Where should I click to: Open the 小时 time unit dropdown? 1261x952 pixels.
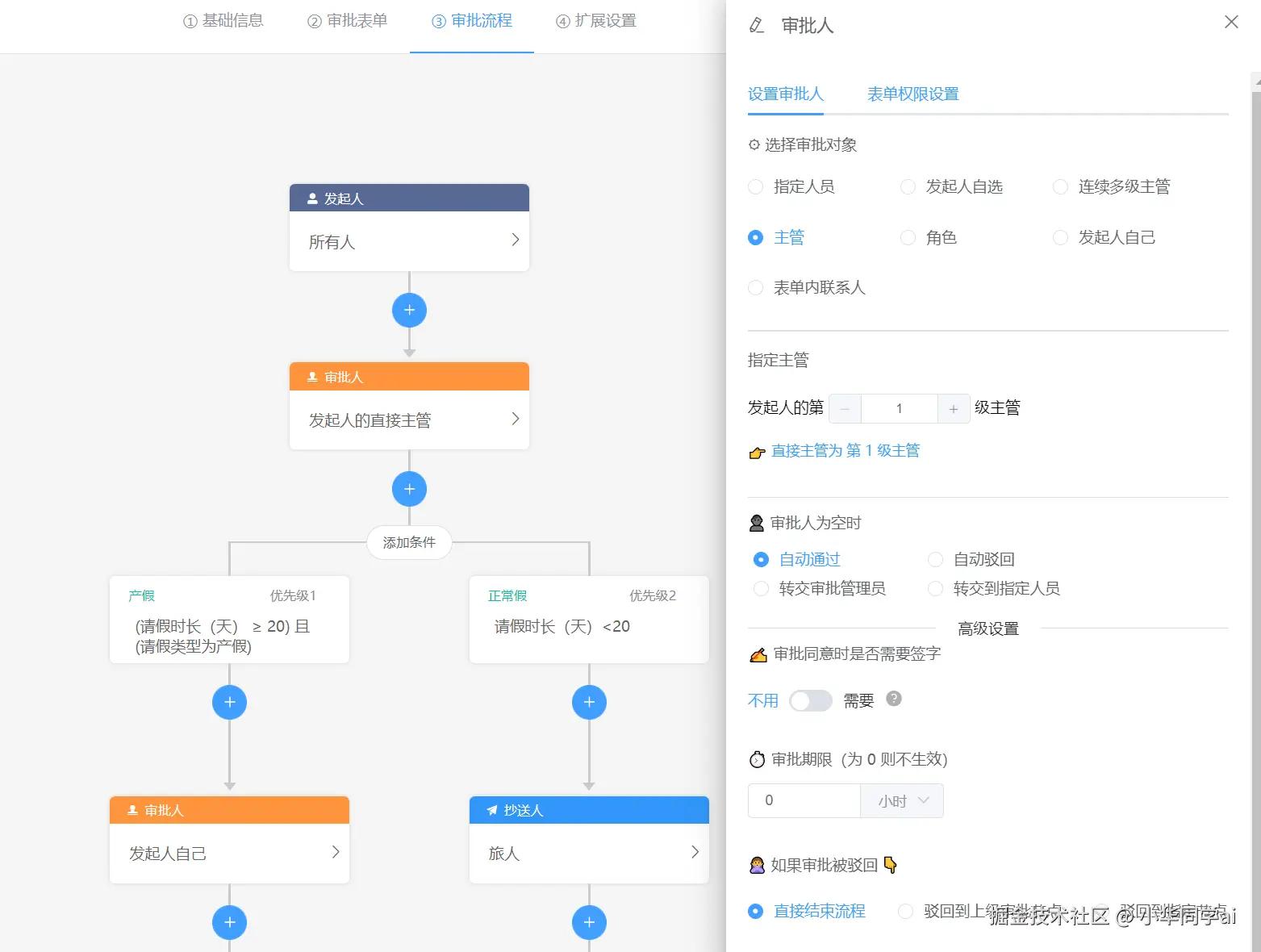coord(902,800)
